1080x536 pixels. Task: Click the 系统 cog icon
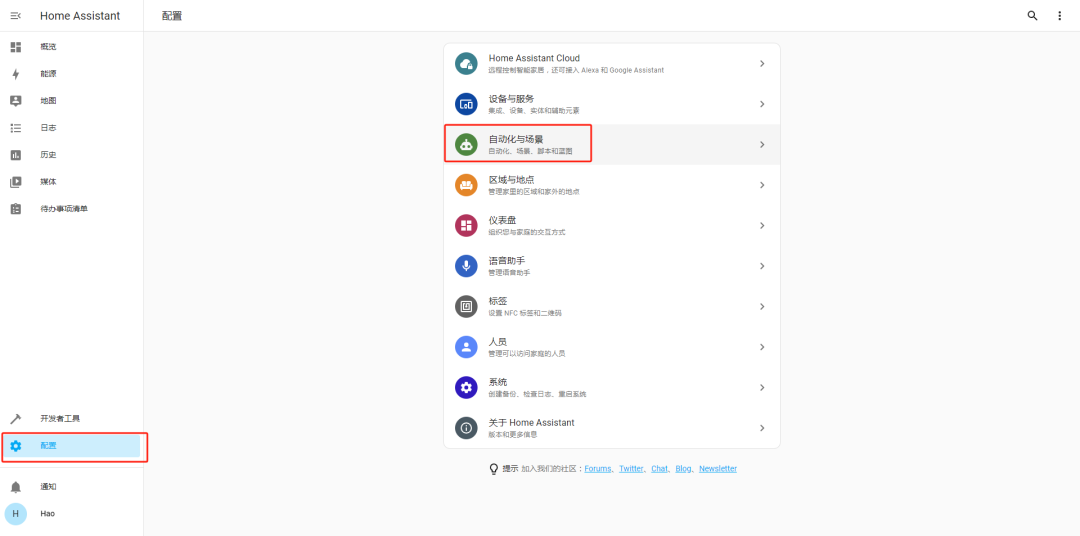point(466,387)
